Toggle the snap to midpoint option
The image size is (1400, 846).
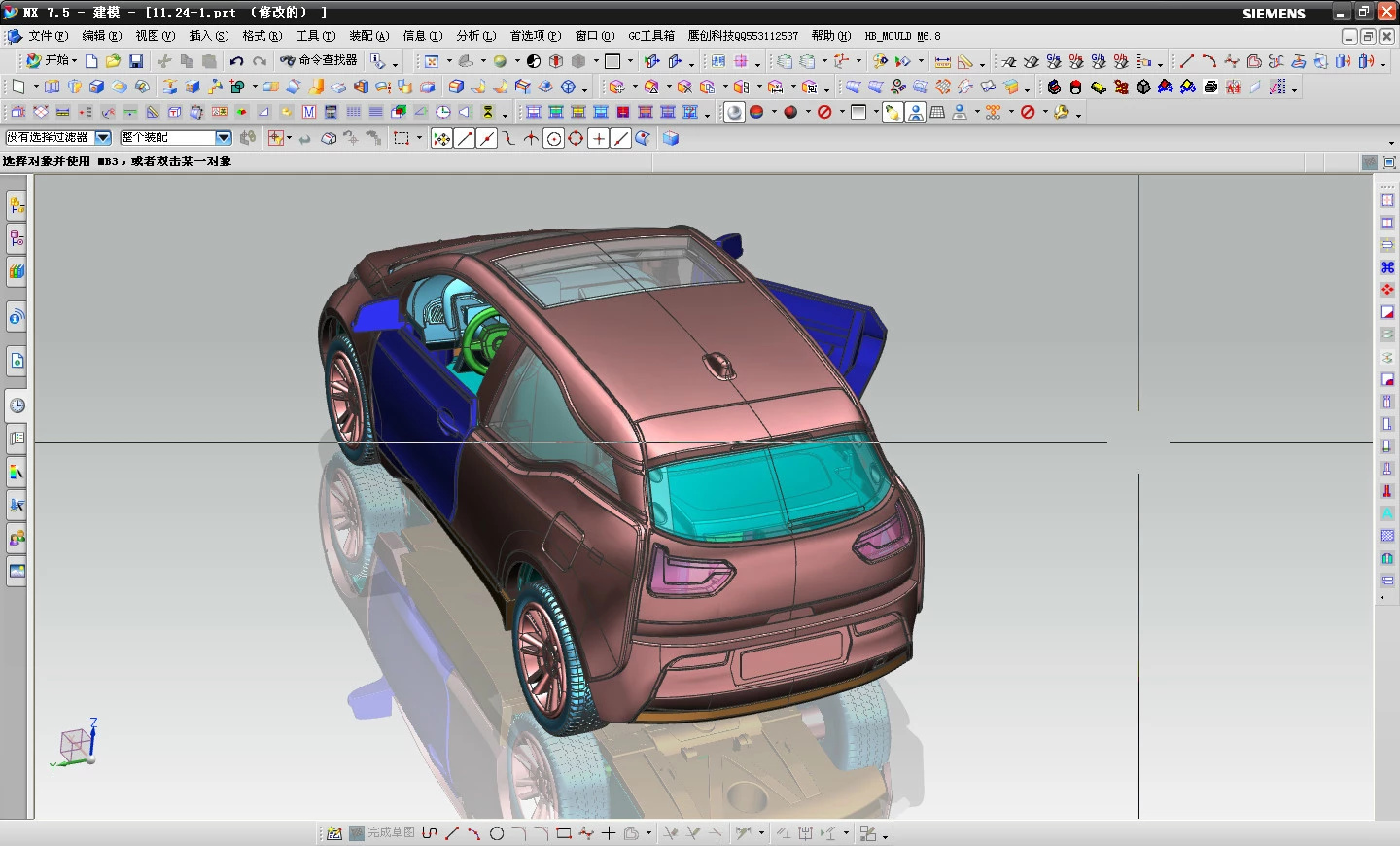487,138
